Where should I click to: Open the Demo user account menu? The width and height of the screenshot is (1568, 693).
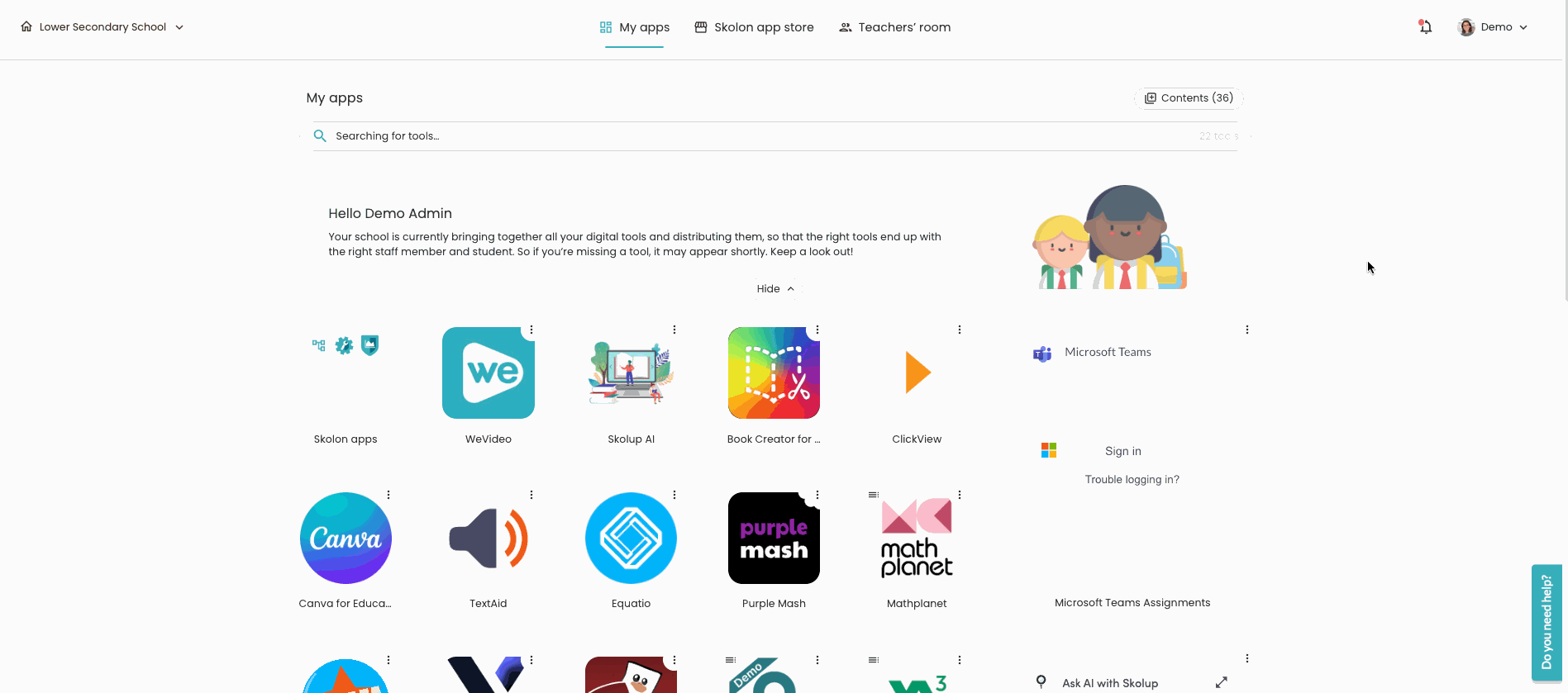coord(1493,27)
